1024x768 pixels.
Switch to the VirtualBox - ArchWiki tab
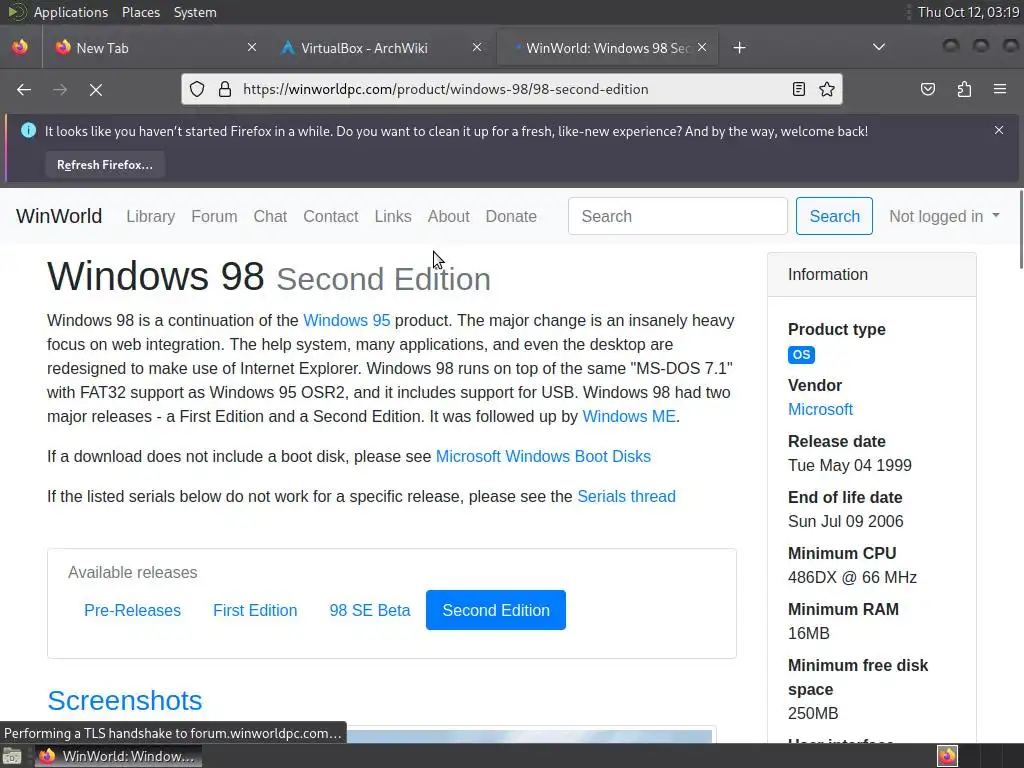point(380,48)
